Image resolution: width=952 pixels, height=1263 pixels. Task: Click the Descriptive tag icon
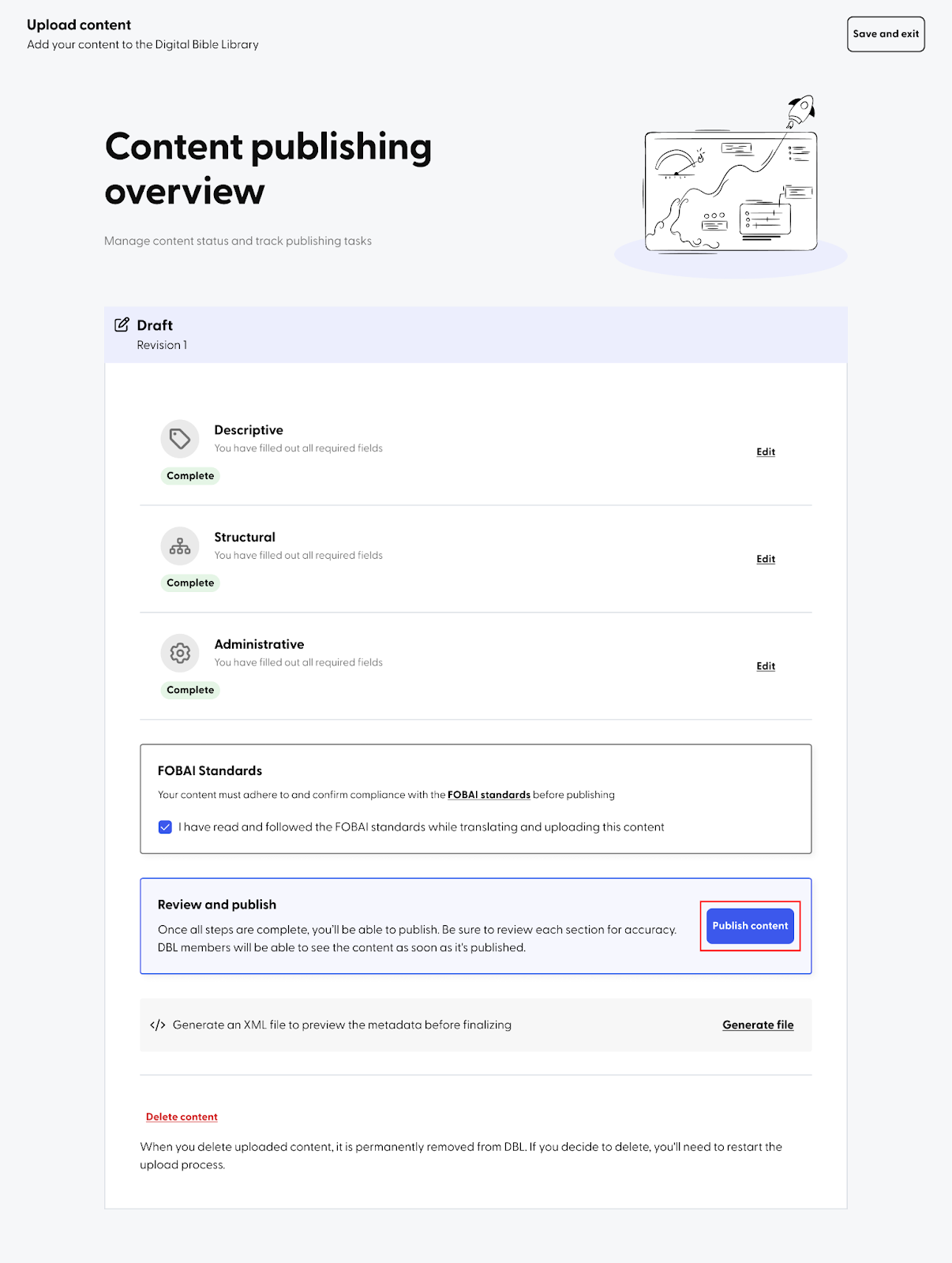pyautogui.click(x=180, y=439)
